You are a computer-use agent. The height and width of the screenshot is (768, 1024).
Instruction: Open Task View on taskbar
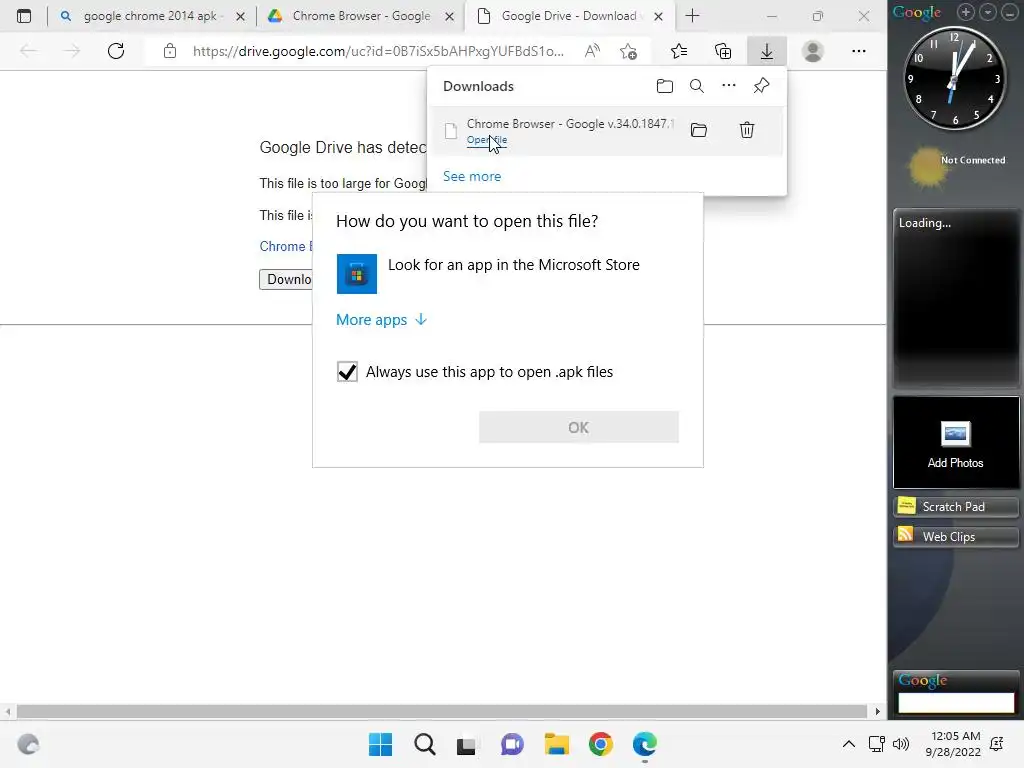(466, 745)
